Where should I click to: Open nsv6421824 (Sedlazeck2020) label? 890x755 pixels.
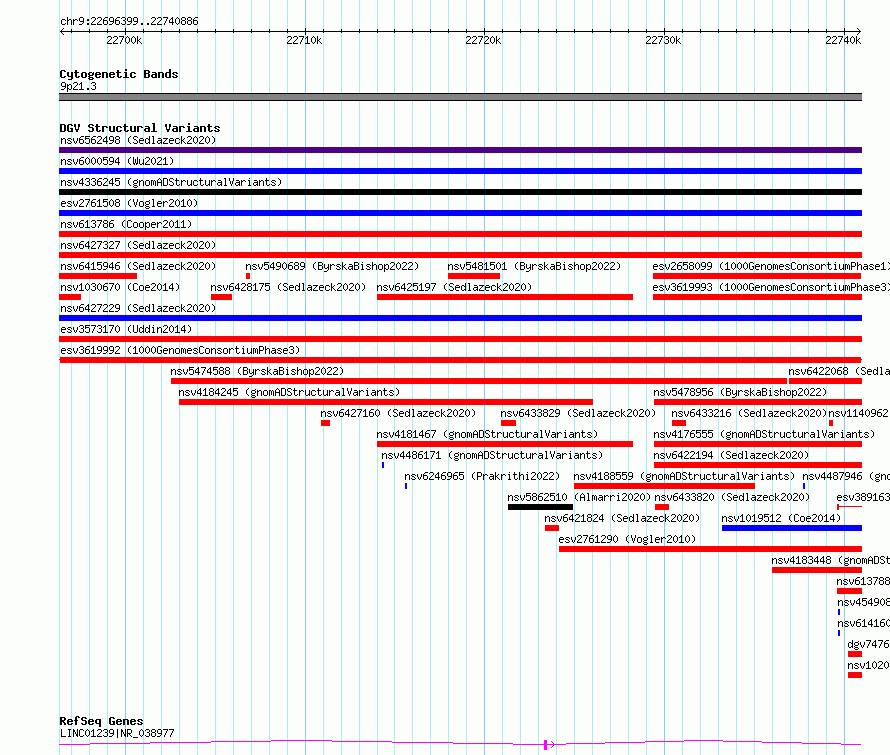[x=622, y=518]
